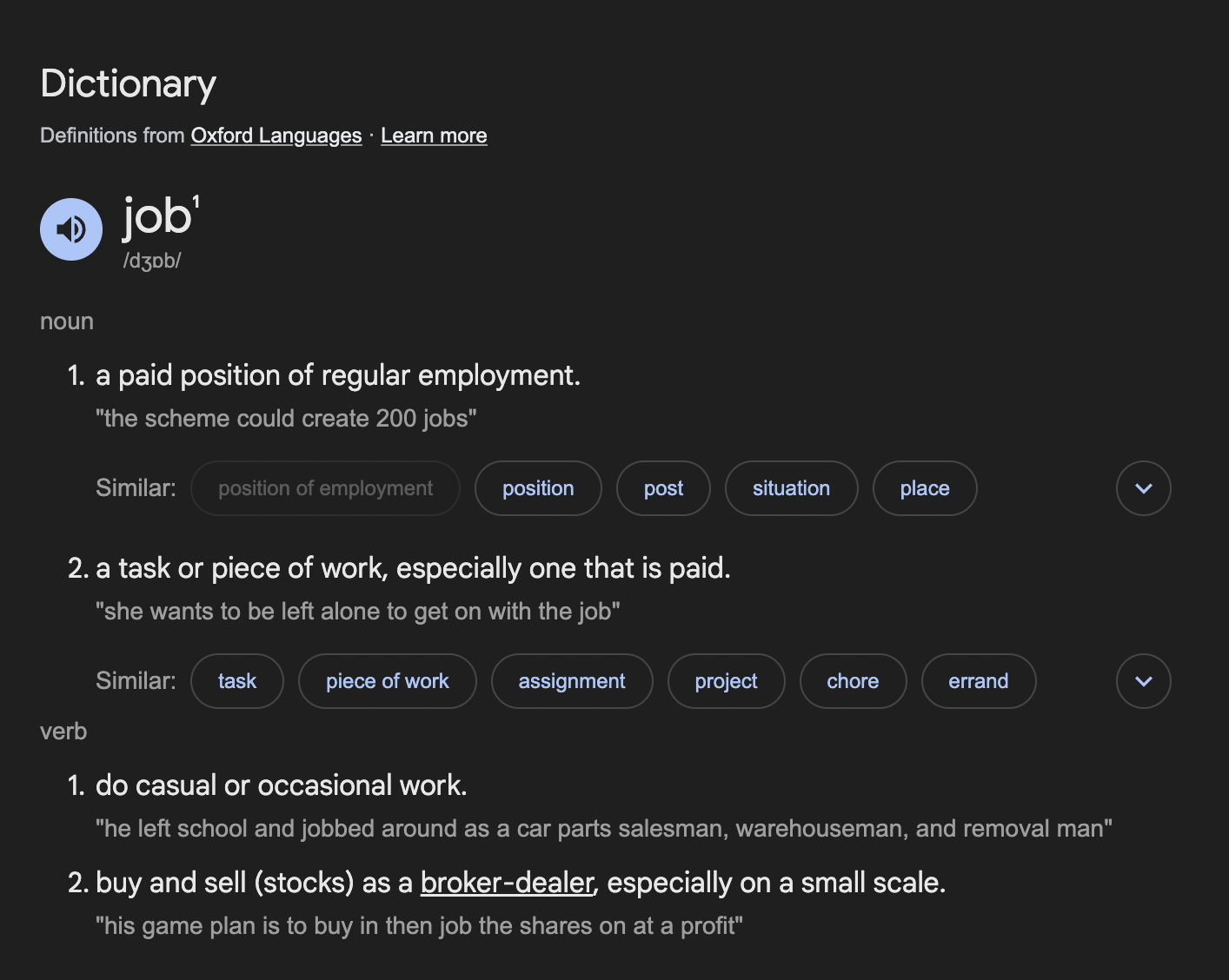Open the 'errand' synonym chip

(978, 681)
